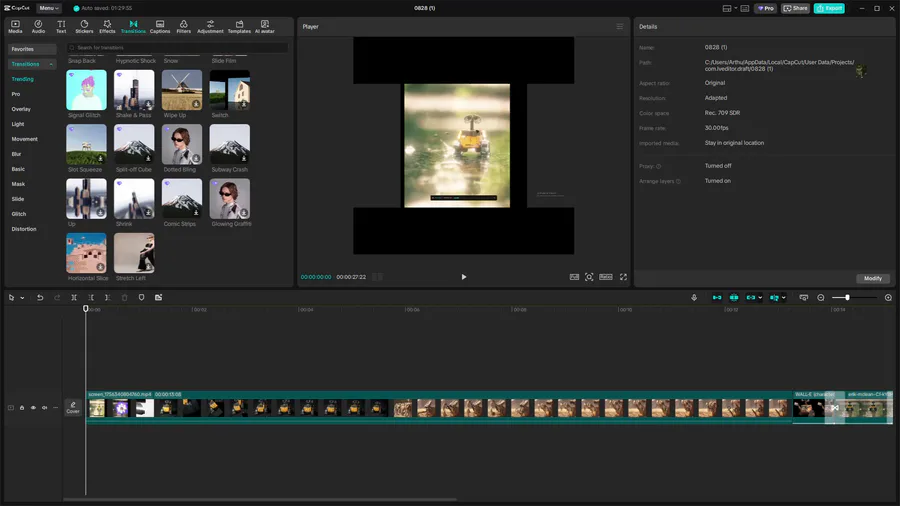Image resolution: width=900 pixels, height=506 pixels.
Task: Redo the last undone edit
Action: coord(57,297)
